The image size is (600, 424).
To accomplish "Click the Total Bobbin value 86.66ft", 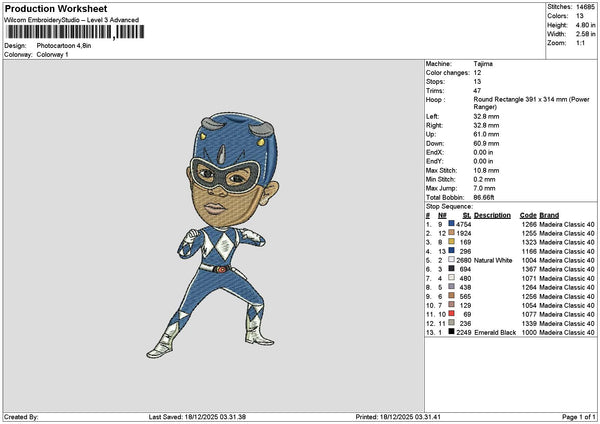I will [x=484, y=197].
